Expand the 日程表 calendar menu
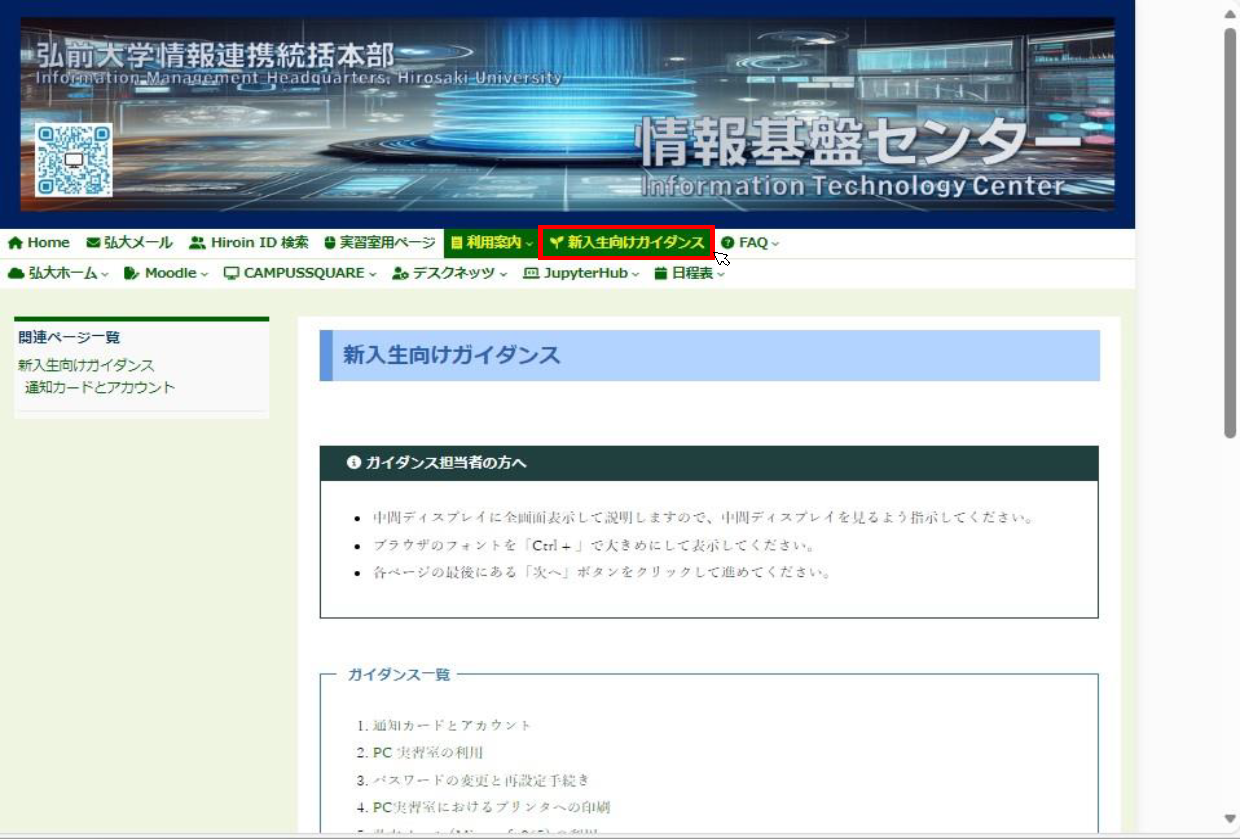Image resolution: width=1240 pixels, height=839 pixels. [x=689, y=273]
